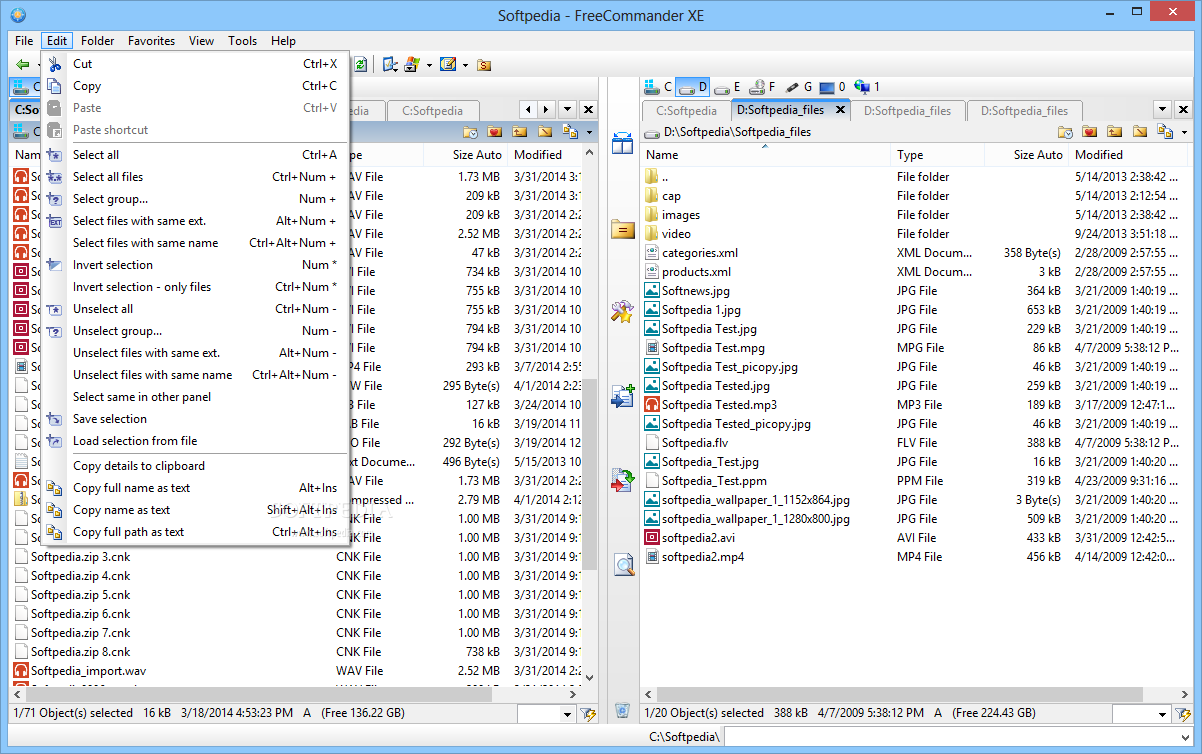Select the images folder

[681, 215]
